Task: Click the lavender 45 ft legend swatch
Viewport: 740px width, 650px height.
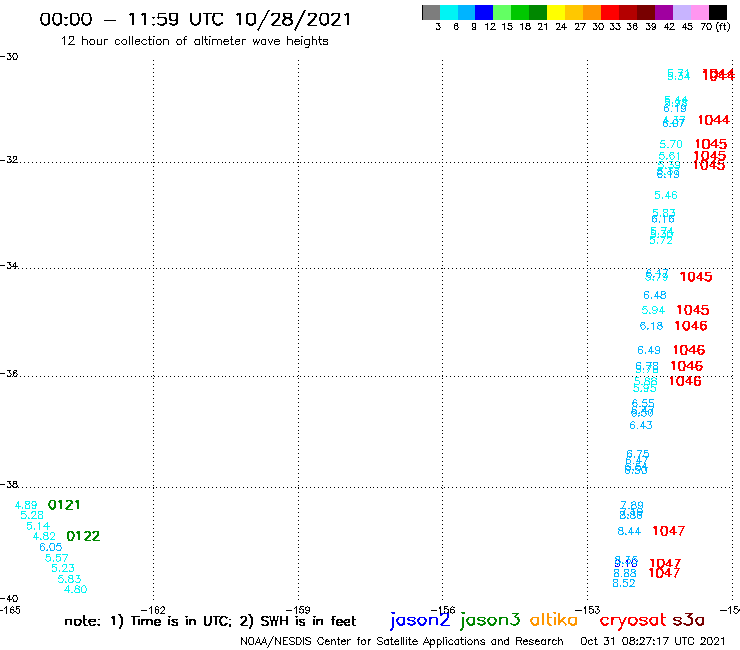Action: point(681,12)
